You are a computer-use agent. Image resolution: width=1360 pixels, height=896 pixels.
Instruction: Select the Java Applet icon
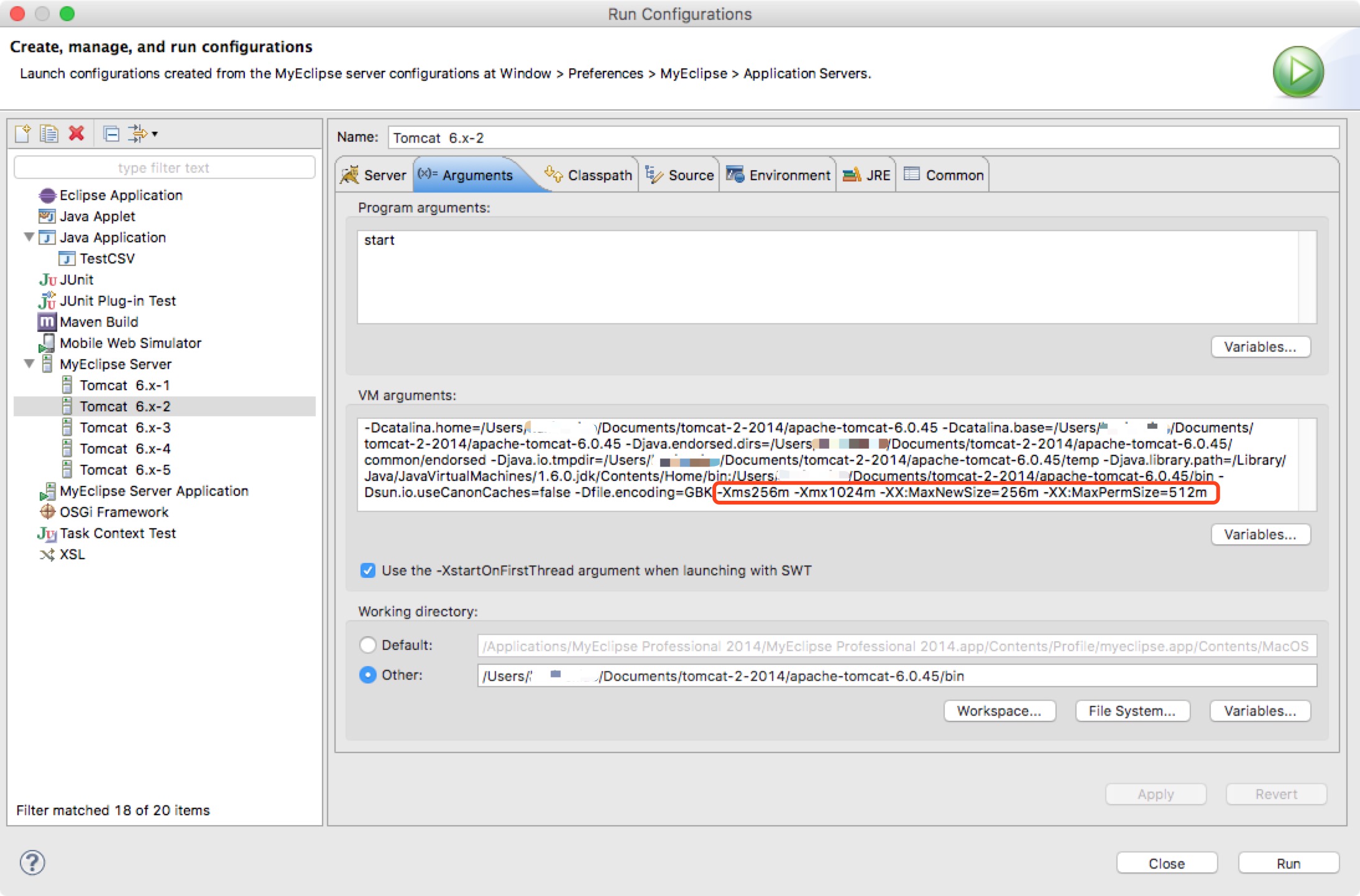[x=47, y=217]
